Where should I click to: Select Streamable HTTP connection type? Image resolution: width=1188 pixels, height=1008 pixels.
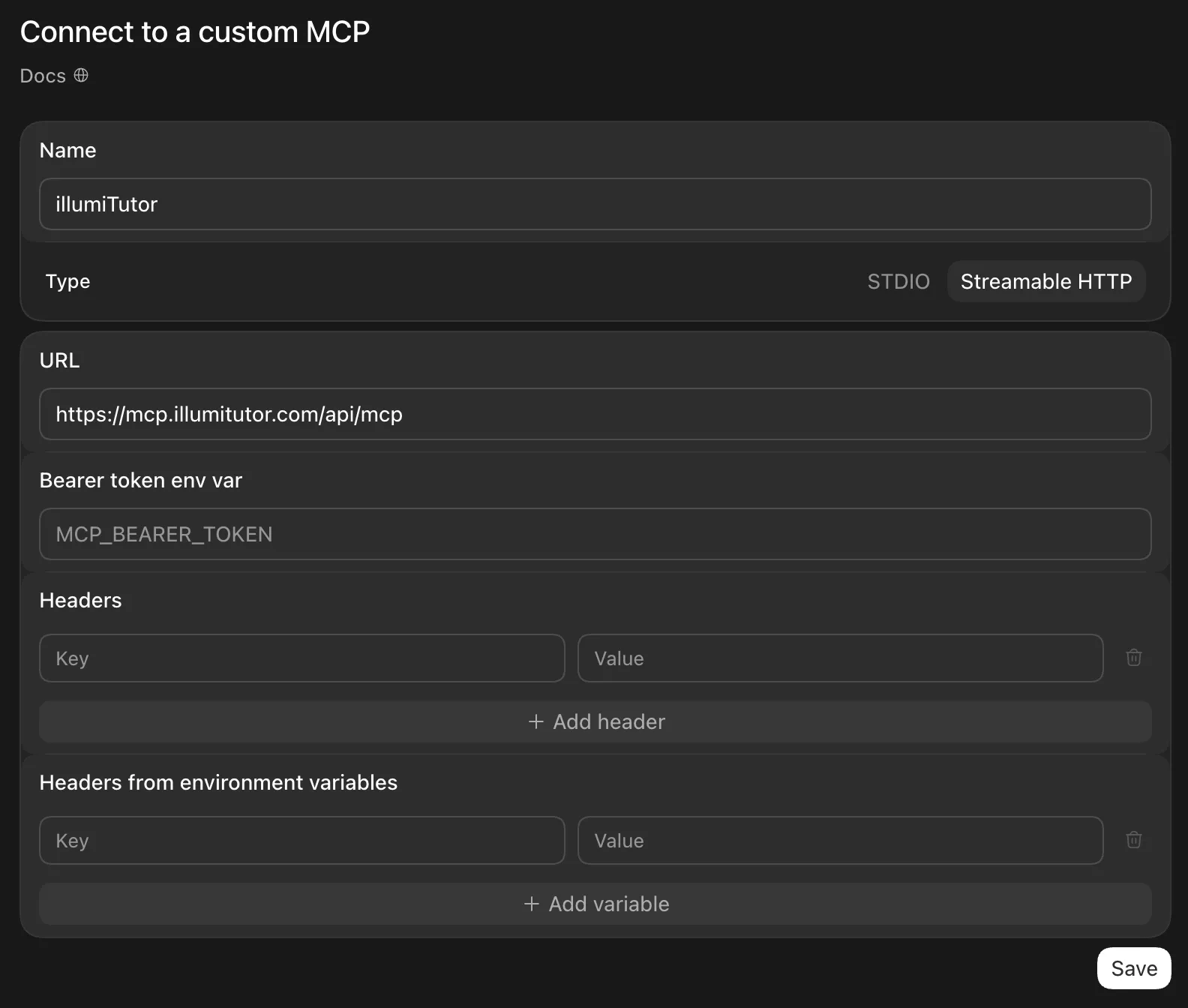(1046, 281)
